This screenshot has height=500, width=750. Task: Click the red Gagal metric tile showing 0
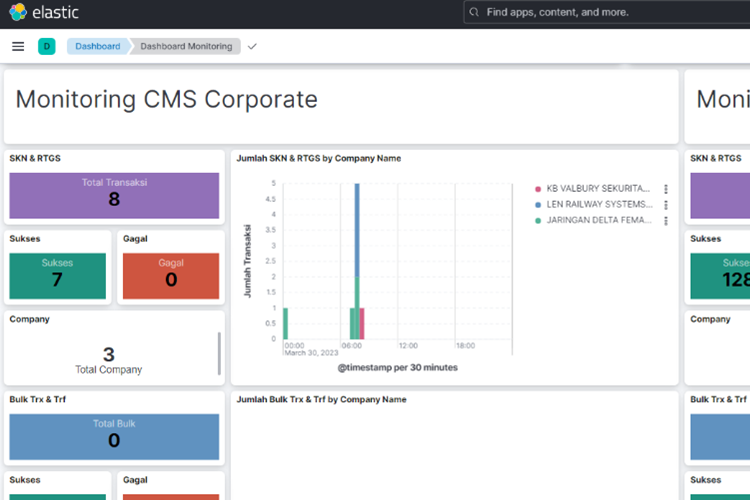pos(171,275)
